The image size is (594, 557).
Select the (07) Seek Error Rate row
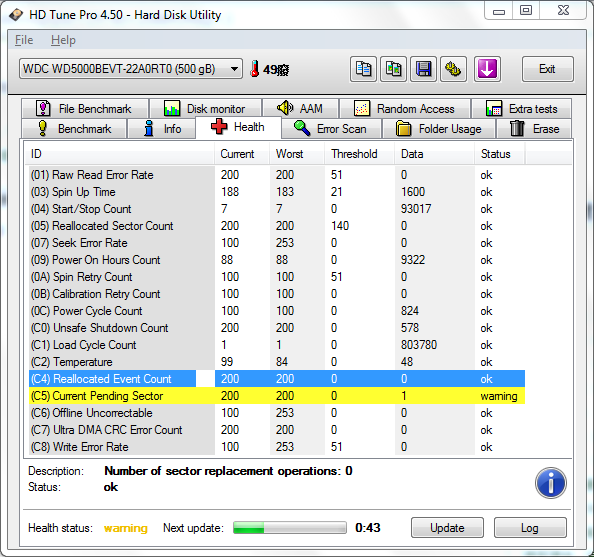point(277,243)
